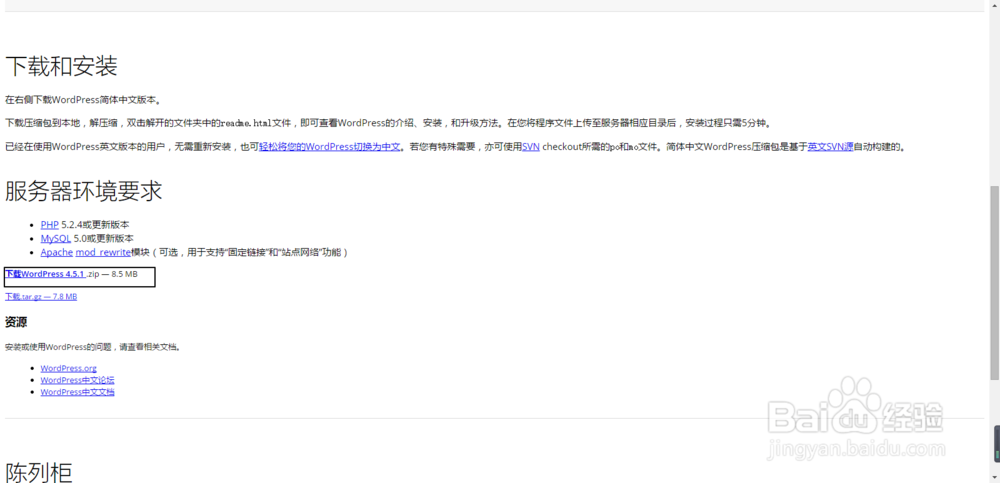Open the PHP requirement link

point(49,225)
